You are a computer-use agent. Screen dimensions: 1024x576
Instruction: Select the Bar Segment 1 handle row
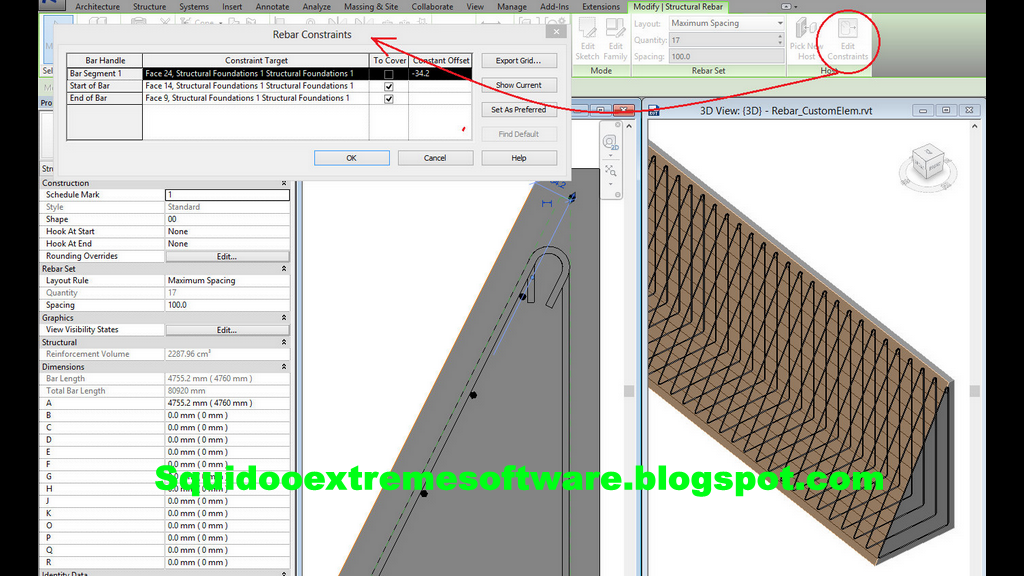104,74
